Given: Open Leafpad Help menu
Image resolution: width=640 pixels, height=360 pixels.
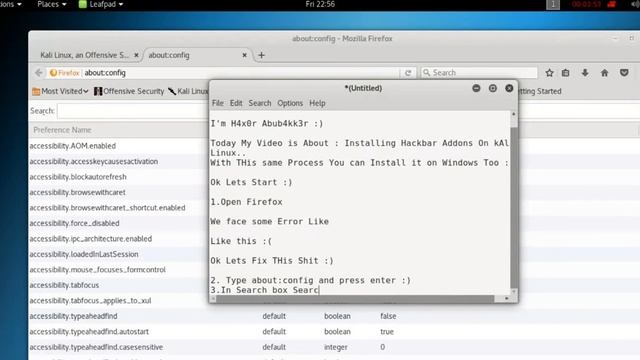Looking at the screenshot, I should point(317,103).
